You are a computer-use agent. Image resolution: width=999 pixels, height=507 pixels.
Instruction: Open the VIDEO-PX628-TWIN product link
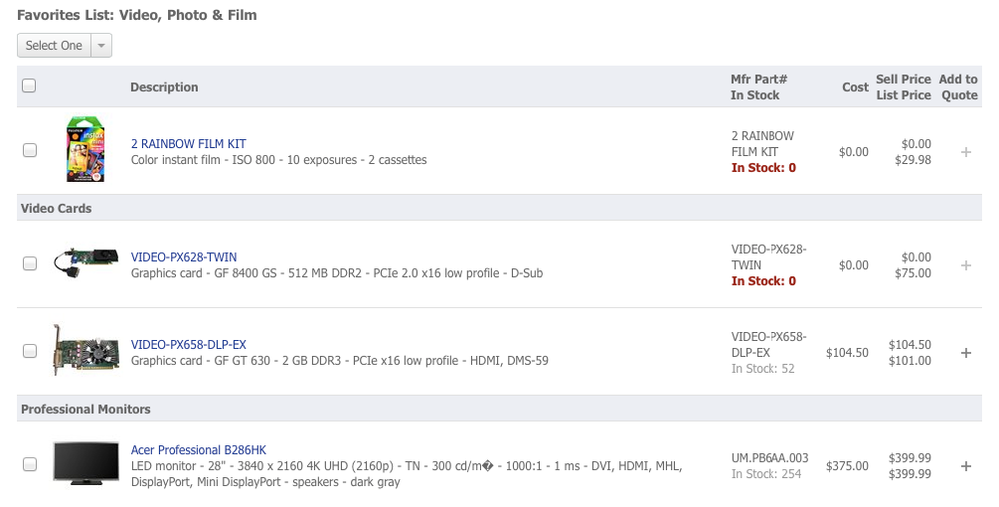tap(184, 257)
